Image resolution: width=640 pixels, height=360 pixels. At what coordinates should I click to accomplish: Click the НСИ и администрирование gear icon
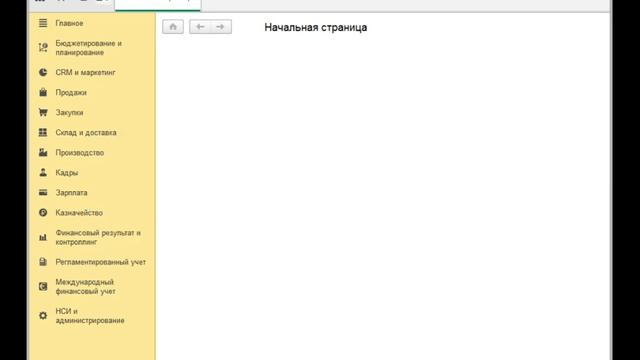[43, 316]
